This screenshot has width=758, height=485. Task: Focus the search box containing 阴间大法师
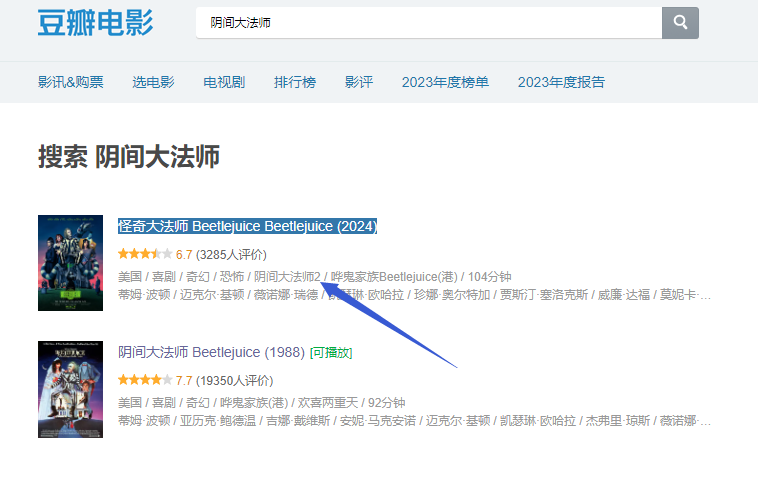[428, 22]
